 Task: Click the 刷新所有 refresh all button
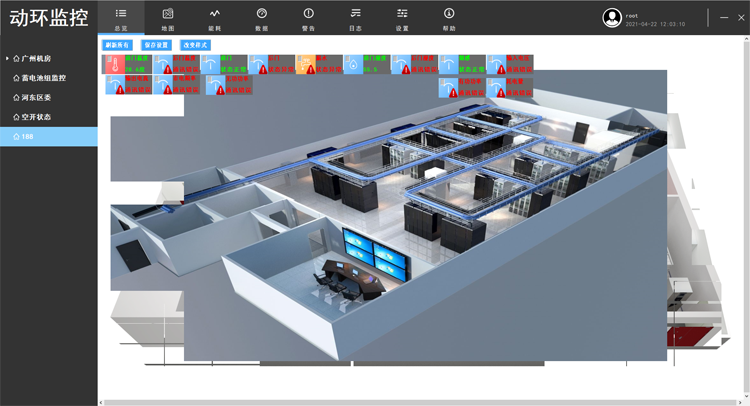[x=117, y=45]
